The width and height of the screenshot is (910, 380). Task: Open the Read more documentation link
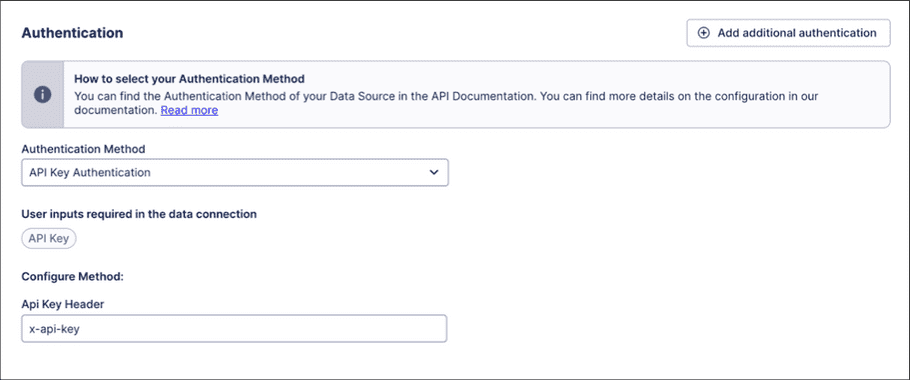coord(189,110)
